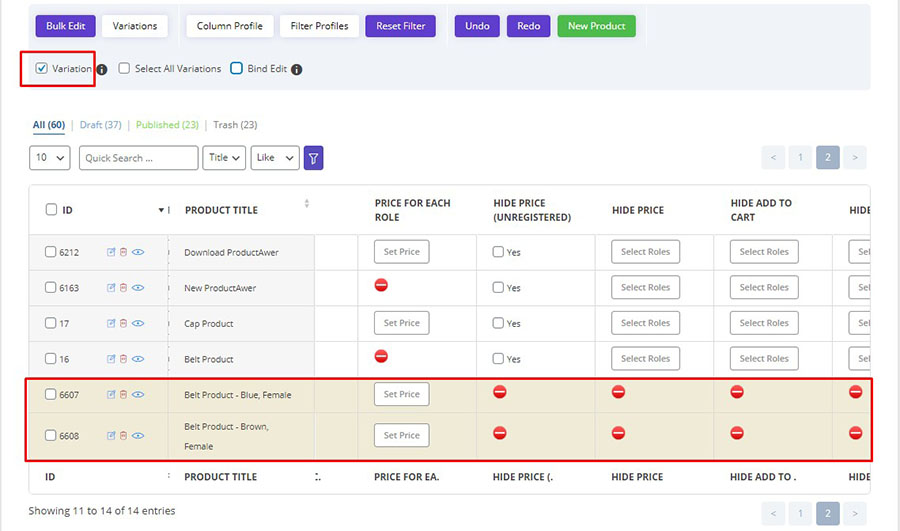Create a New Product
This screenshot has width=900, height=531.
coord(596,26)
